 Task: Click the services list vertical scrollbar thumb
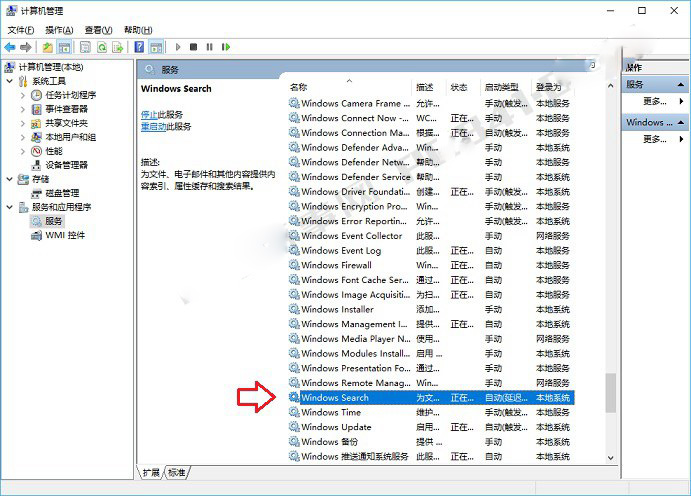coord(610,393)
